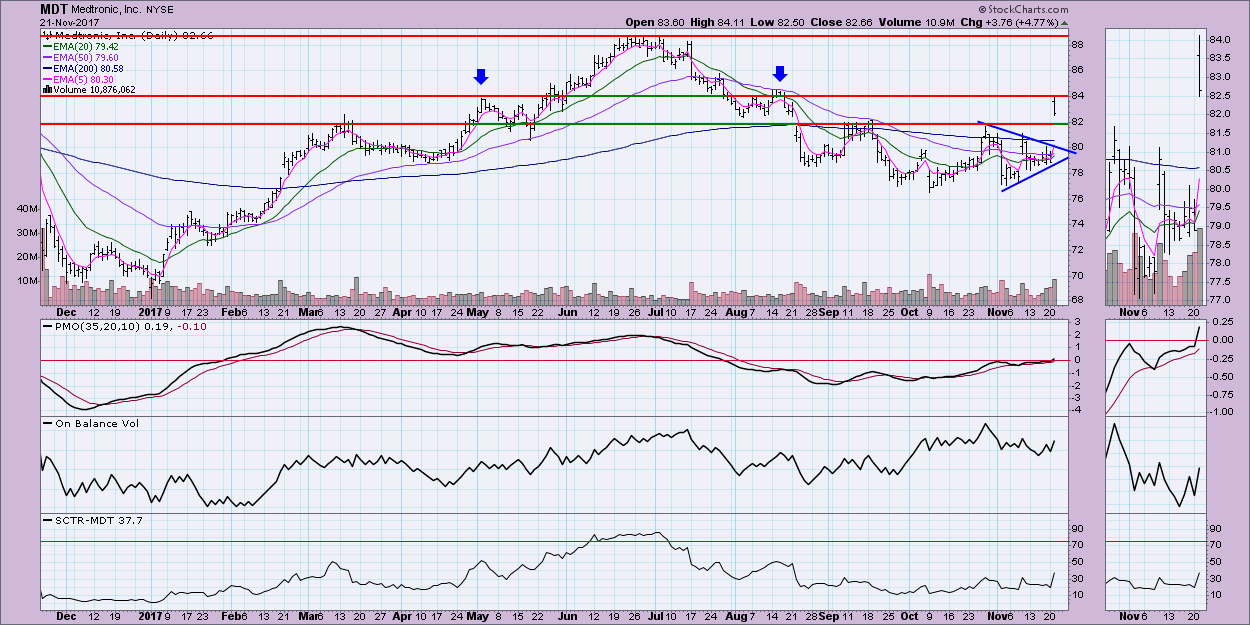Click the price bar icon before Medtronic legend
1250x625 pixels.
pyautogui.click(x=45, y=35)
